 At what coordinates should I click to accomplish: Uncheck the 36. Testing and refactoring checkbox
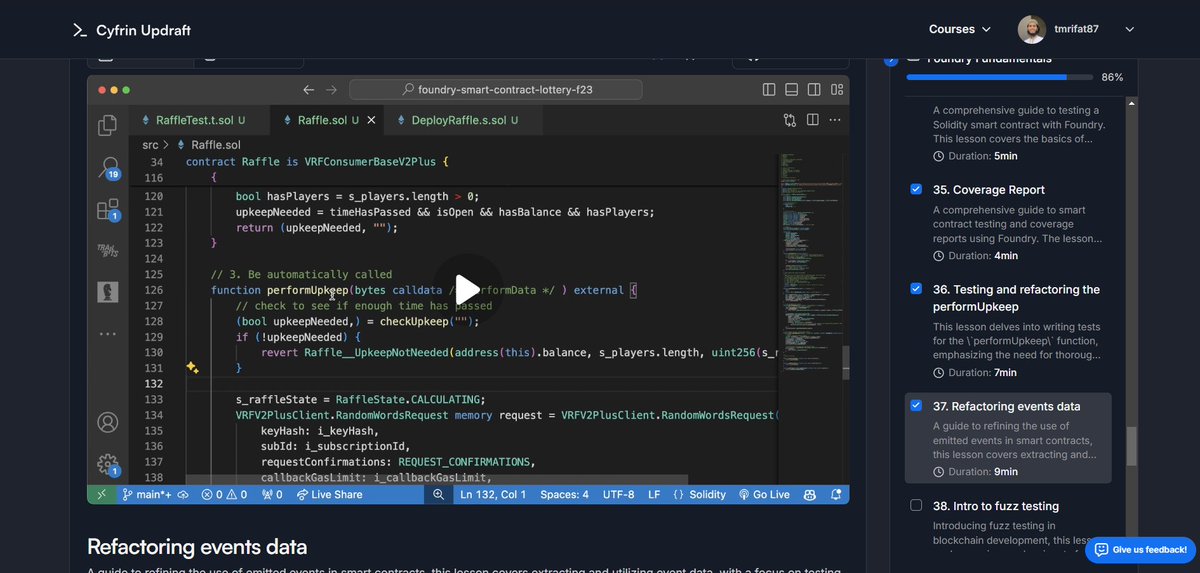916,289
